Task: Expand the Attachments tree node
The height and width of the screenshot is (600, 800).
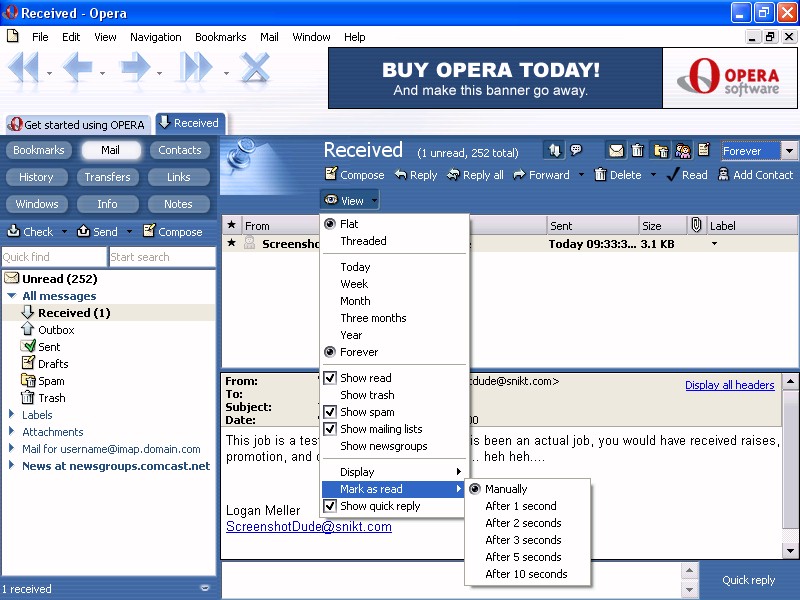Action: pyautogui.click(x=12, y=431)
